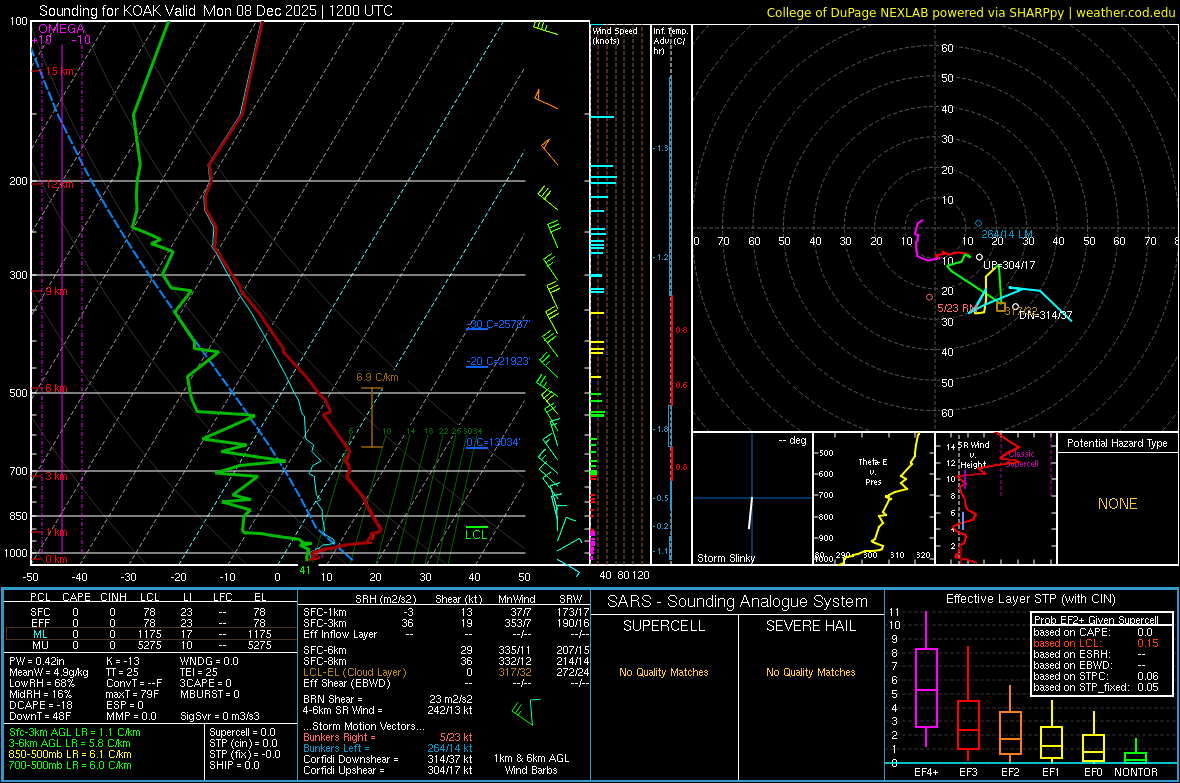Click the 9 km height marker
The width and height of the screenshot is (1180, 783).
click(x=56, y=291)
